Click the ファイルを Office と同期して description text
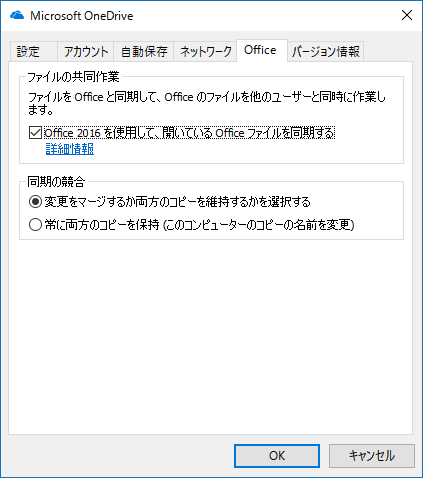 (207, 103)
